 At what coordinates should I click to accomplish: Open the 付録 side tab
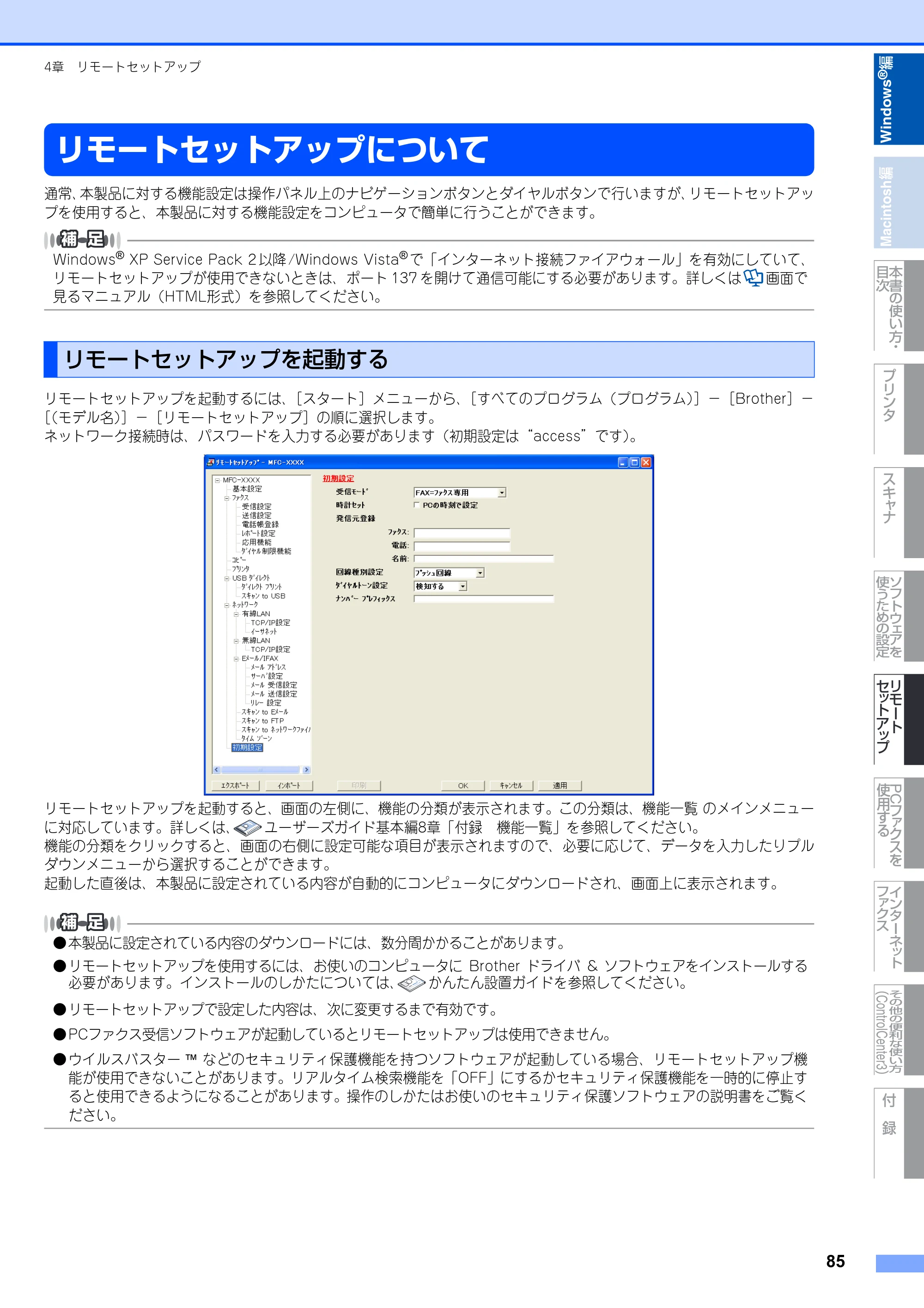click(899, 1134)
